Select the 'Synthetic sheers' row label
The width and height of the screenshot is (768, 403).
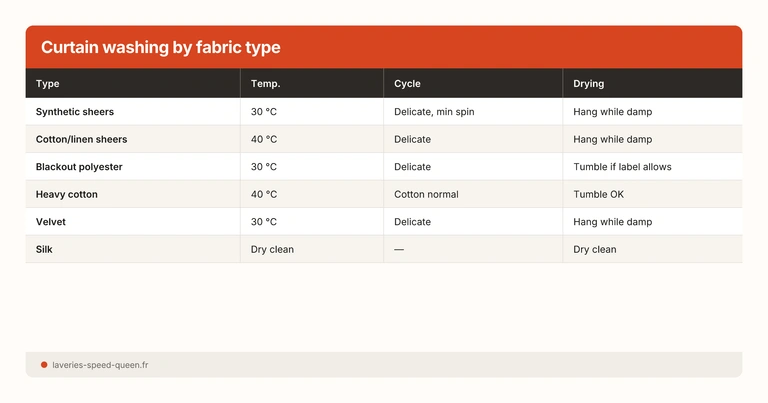(74, 112)
